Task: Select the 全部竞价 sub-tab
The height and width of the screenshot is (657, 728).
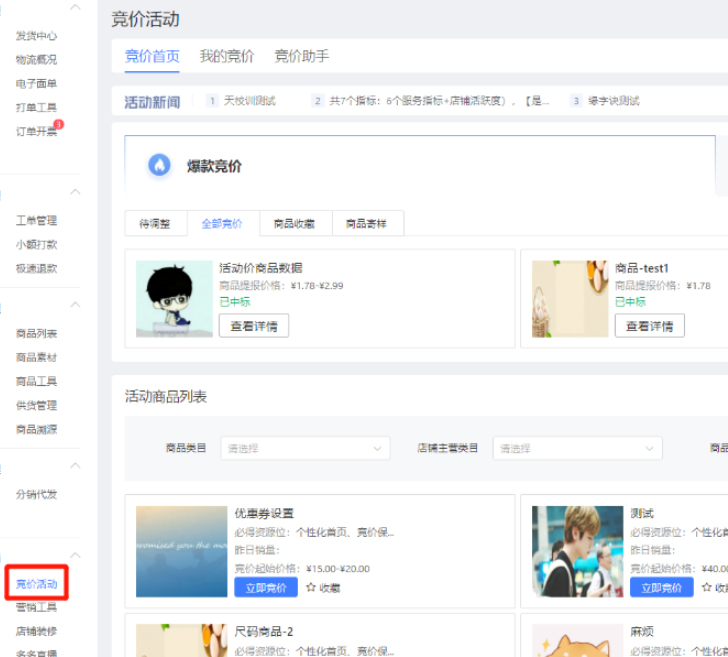Action: (223, 224)
